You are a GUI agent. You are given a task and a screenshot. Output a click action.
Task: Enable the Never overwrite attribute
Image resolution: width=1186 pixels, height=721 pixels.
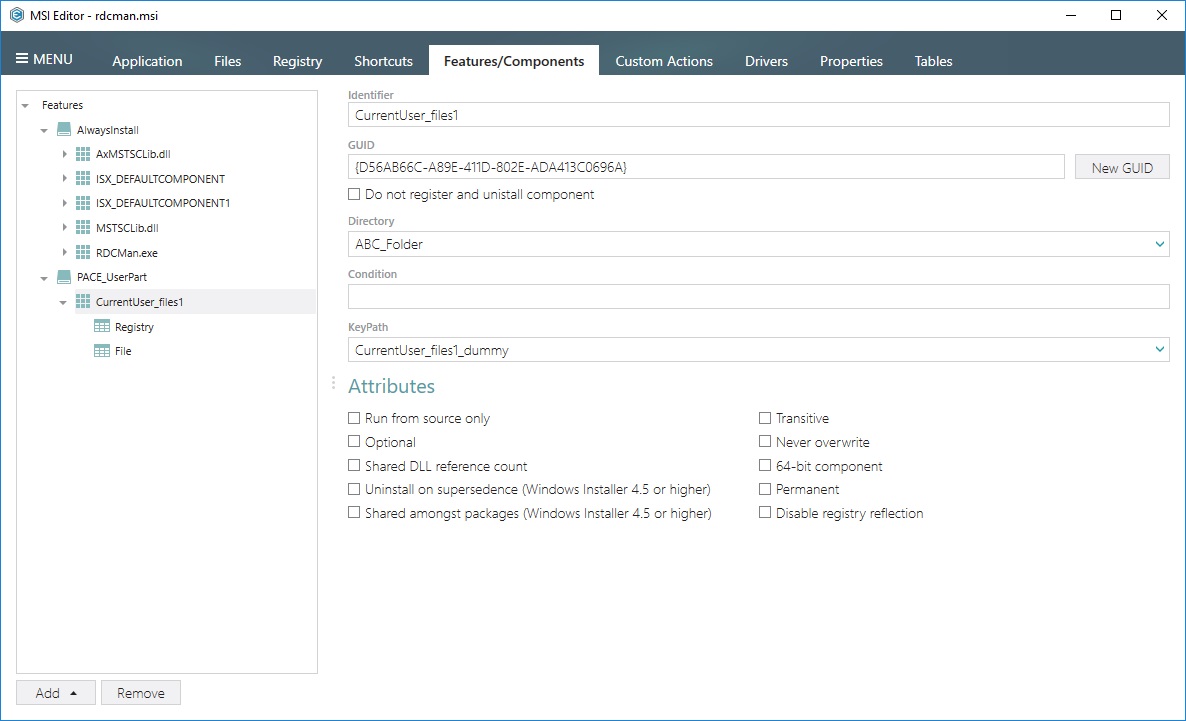(x=765, y=442)
